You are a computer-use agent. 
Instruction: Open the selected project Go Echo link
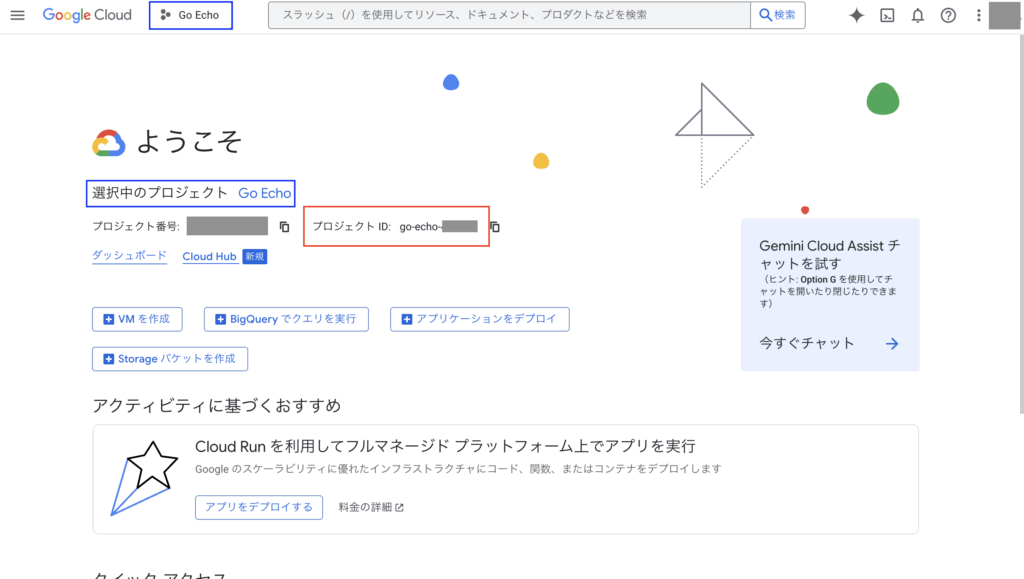264,193
